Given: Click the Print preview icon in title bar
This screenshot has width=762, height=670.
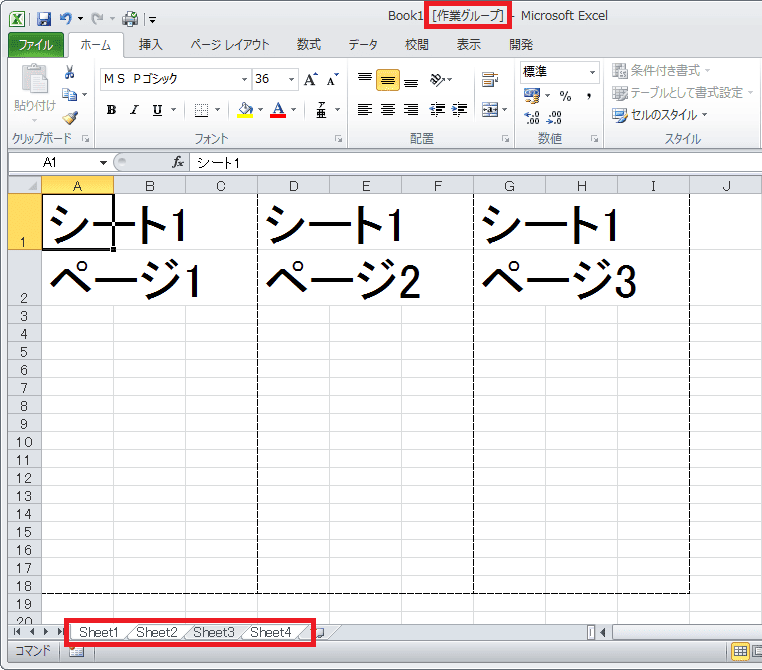Looking at the screenshot, I should coord(130,19).
